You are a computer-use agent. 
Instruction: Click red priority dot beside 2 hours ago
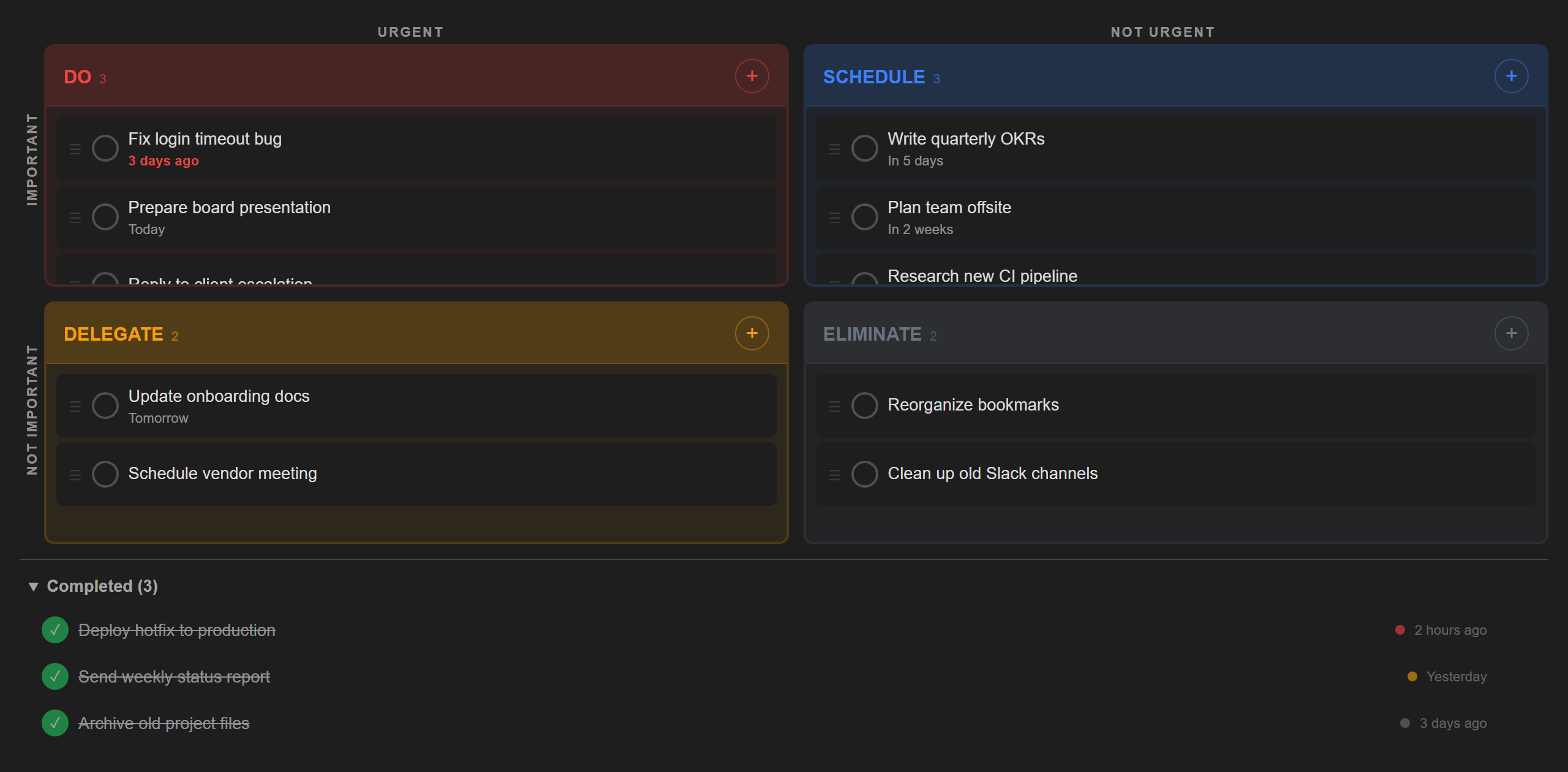(1400, 630)
